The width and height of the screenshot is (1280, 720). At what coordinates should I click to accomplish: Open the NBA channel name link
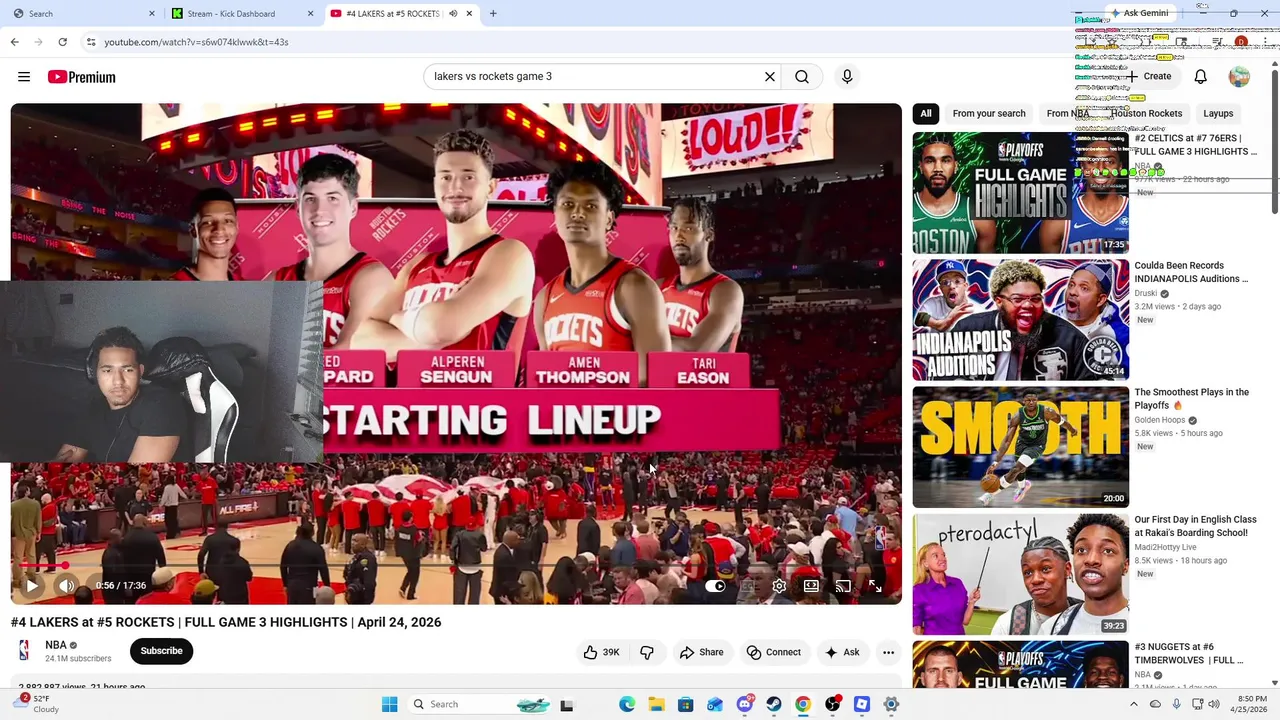click(56, 645)
